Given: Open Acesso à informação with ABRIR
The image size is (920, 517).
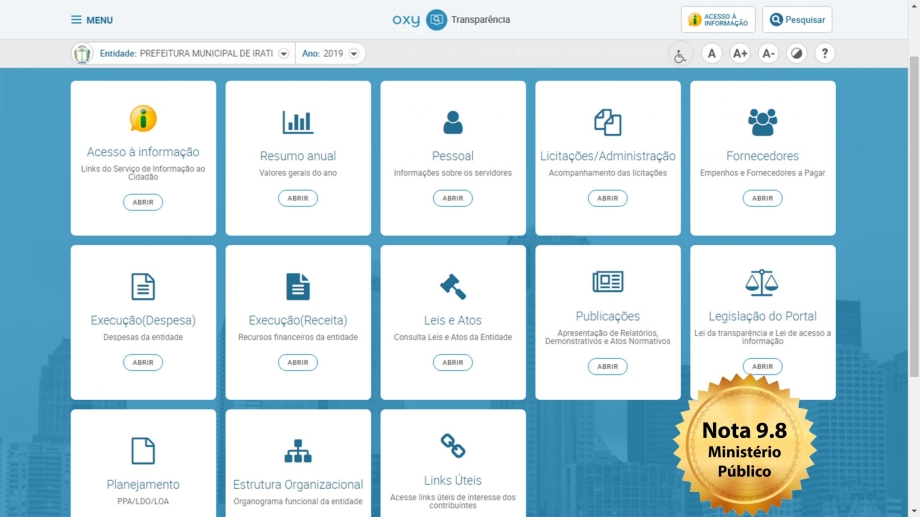Looking at the screenshot, I should [143, 202].
